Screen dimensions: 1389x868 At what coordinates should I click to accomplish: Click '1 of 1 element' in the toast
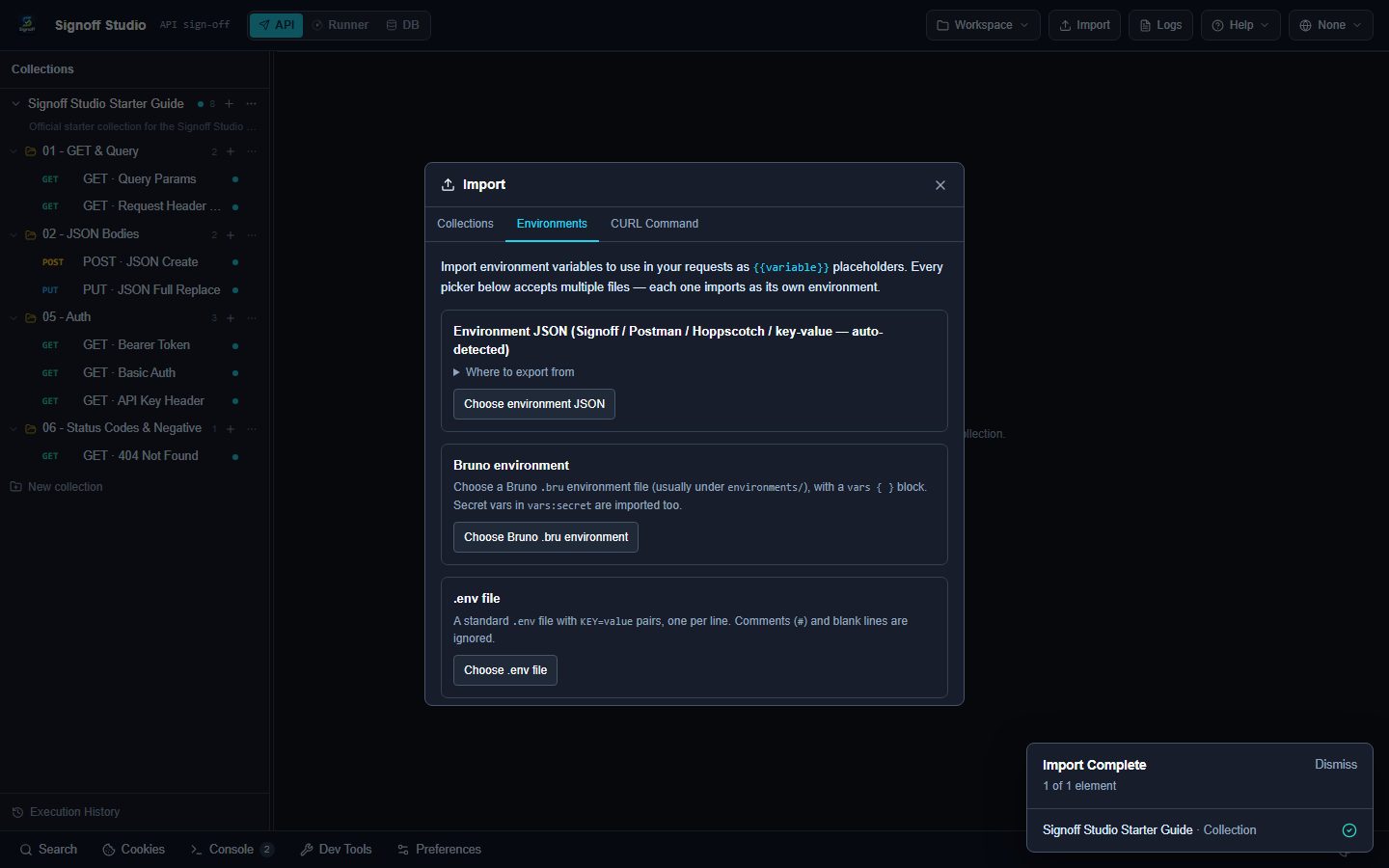tap(1079, 787)
